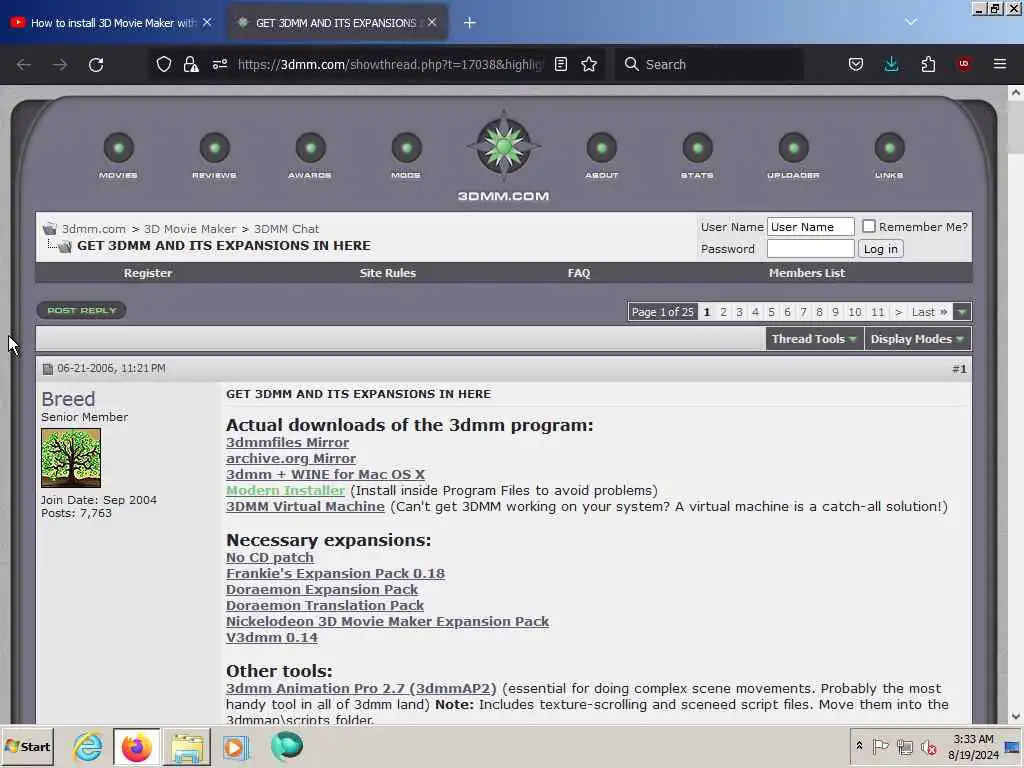
Task: Click in the browser Search box
Action: (709, 64)
